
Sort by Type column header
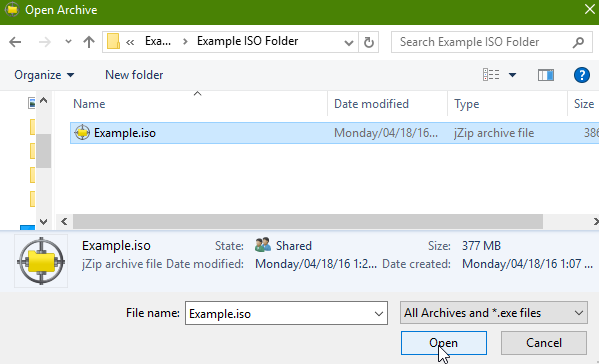[x=466, y=104]
